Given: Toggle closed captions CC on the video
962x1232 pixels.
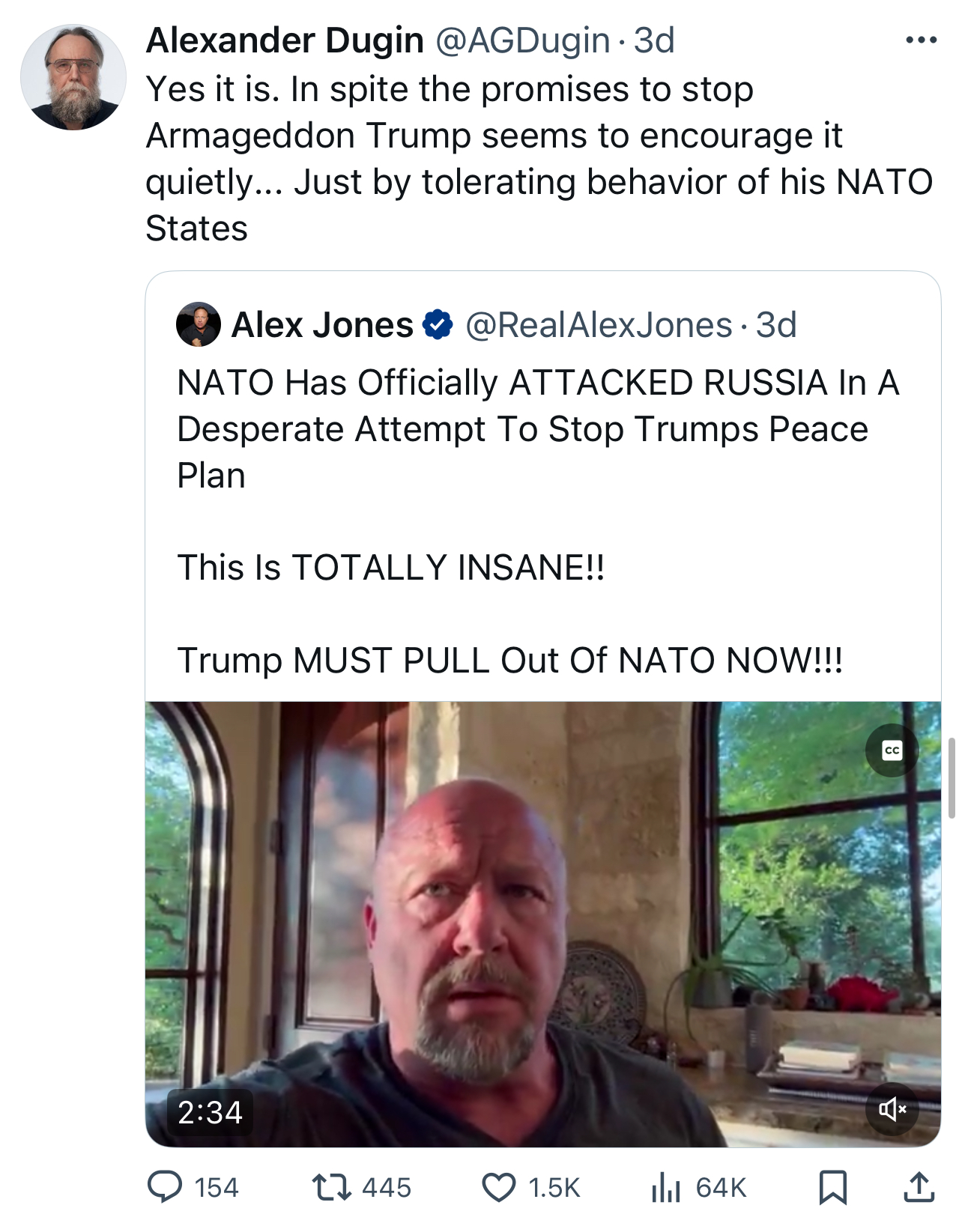Looking at the screenshot, I should [x=892, y=750].
